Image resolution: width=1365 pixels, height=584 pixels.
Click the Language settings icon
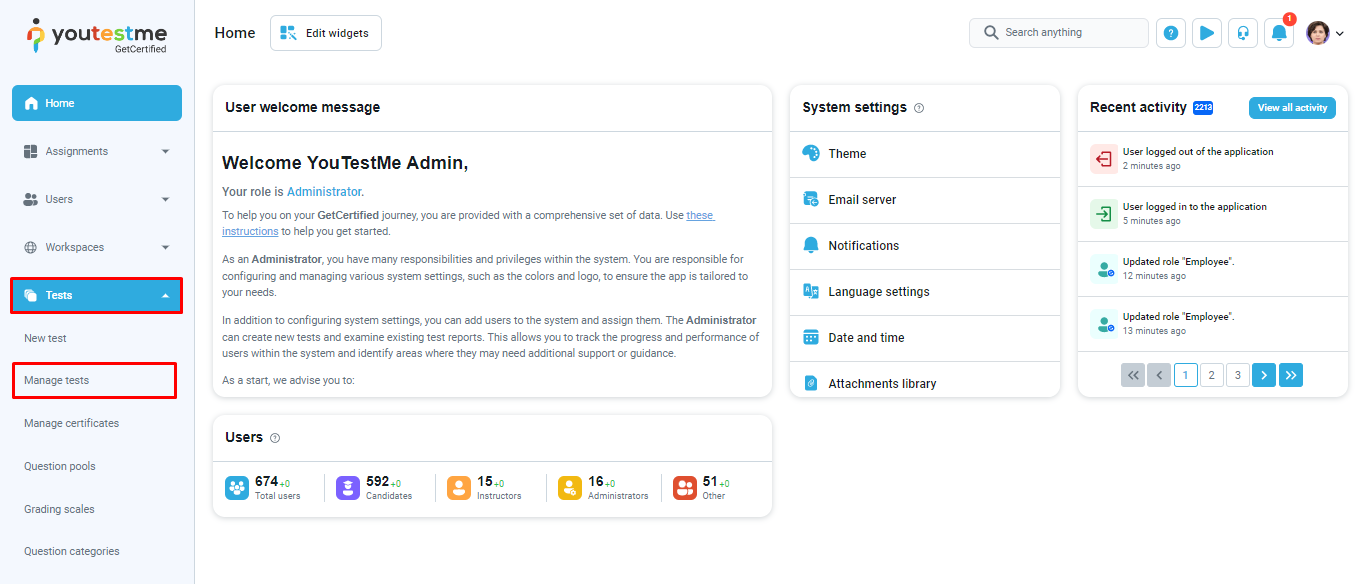[811, 291]
